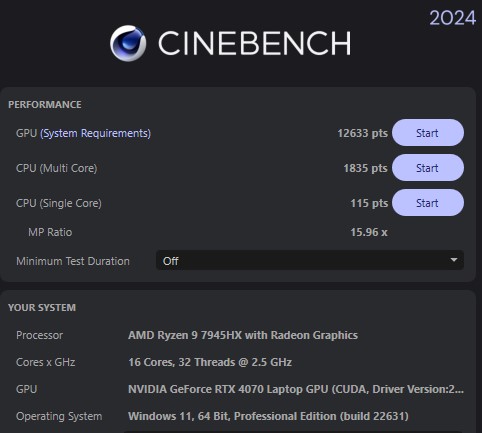Click the CPU (Multi Core) label
482x433 pixels.
coord(57,168)
